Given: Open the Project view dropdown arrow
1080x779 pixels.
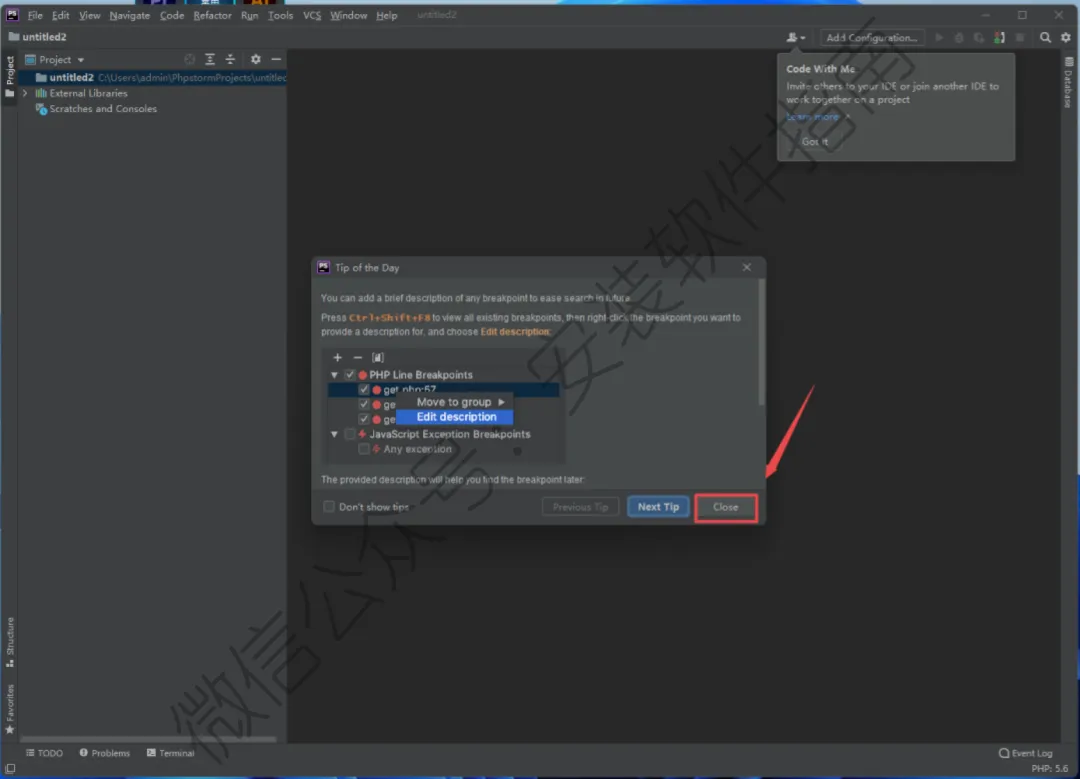Looking at the screenshot, I should pos(81,60).
